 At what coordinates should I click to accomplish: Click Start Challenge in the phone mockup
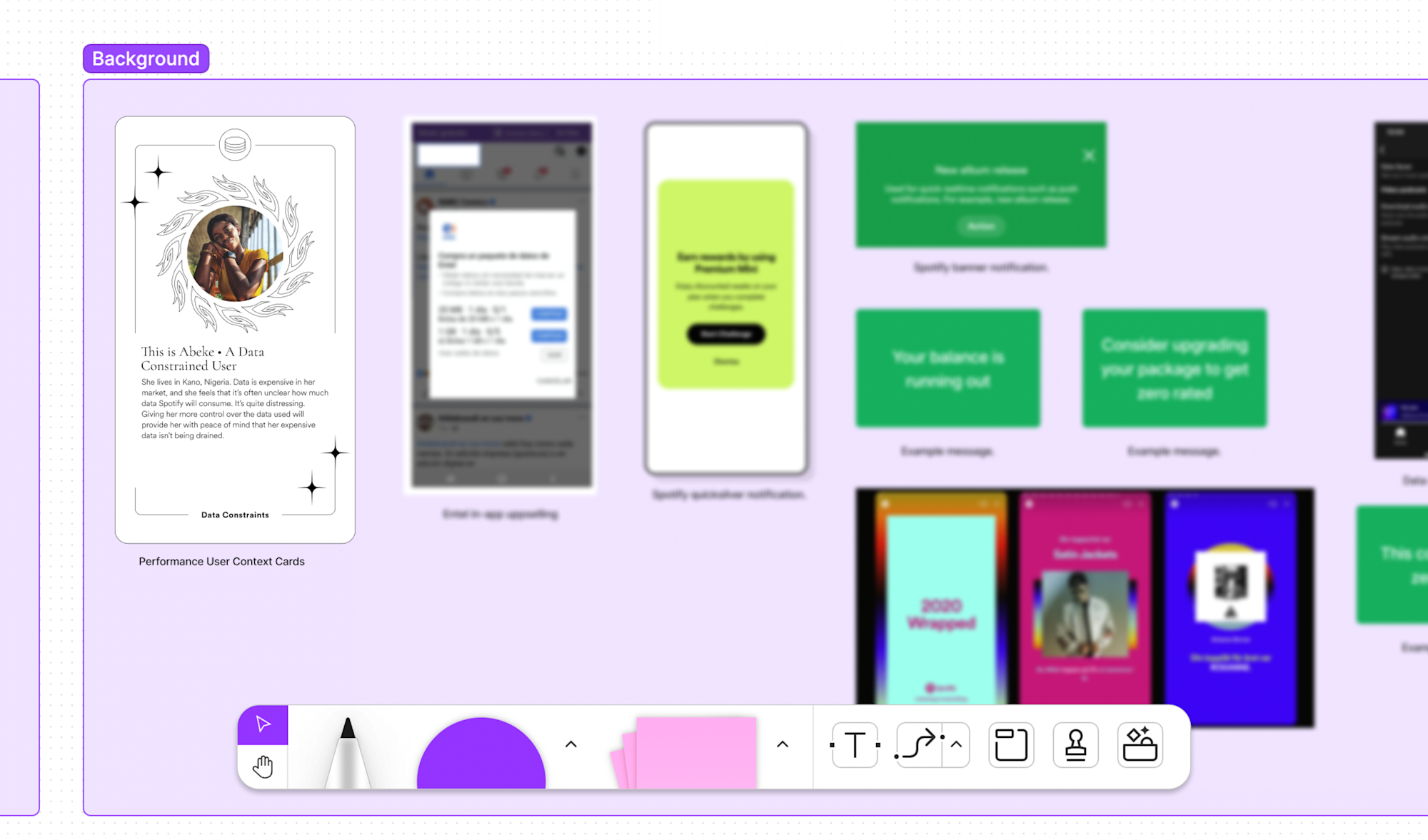pos(725,334)
